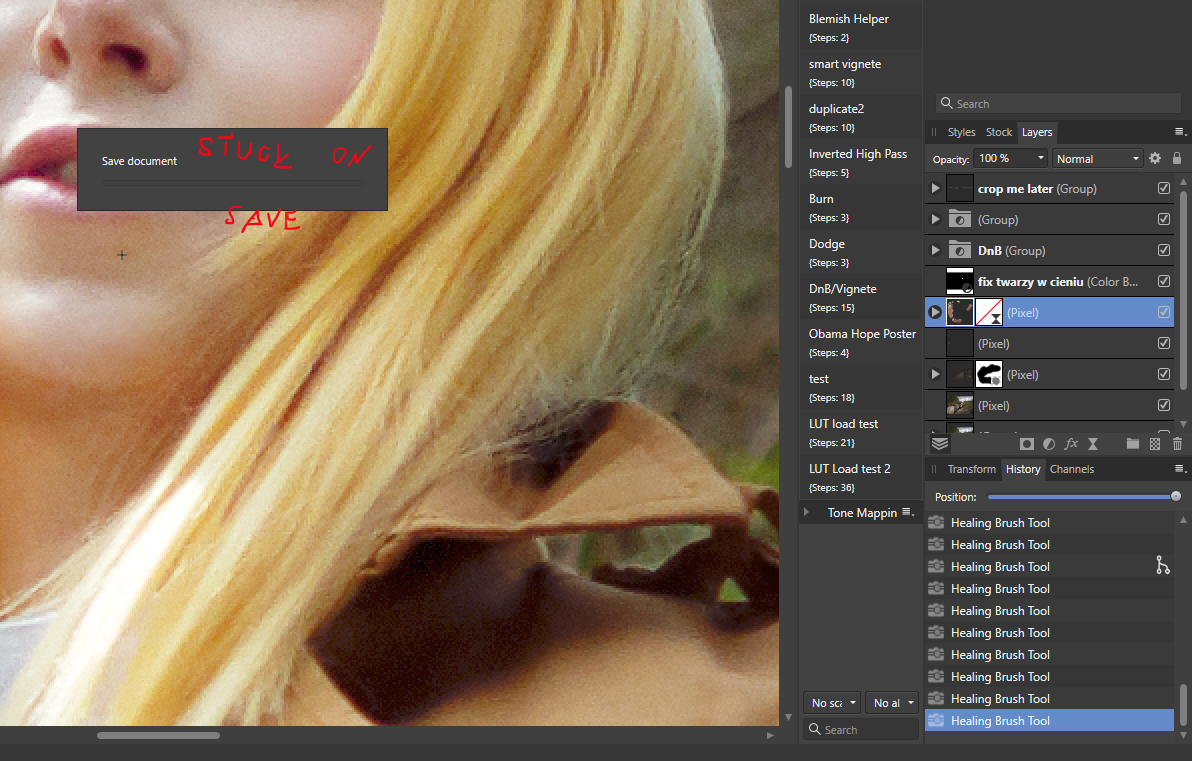The image size is (1192, 761).
Task: Expand the crop me later group
Action: click(x=936, y=188)
